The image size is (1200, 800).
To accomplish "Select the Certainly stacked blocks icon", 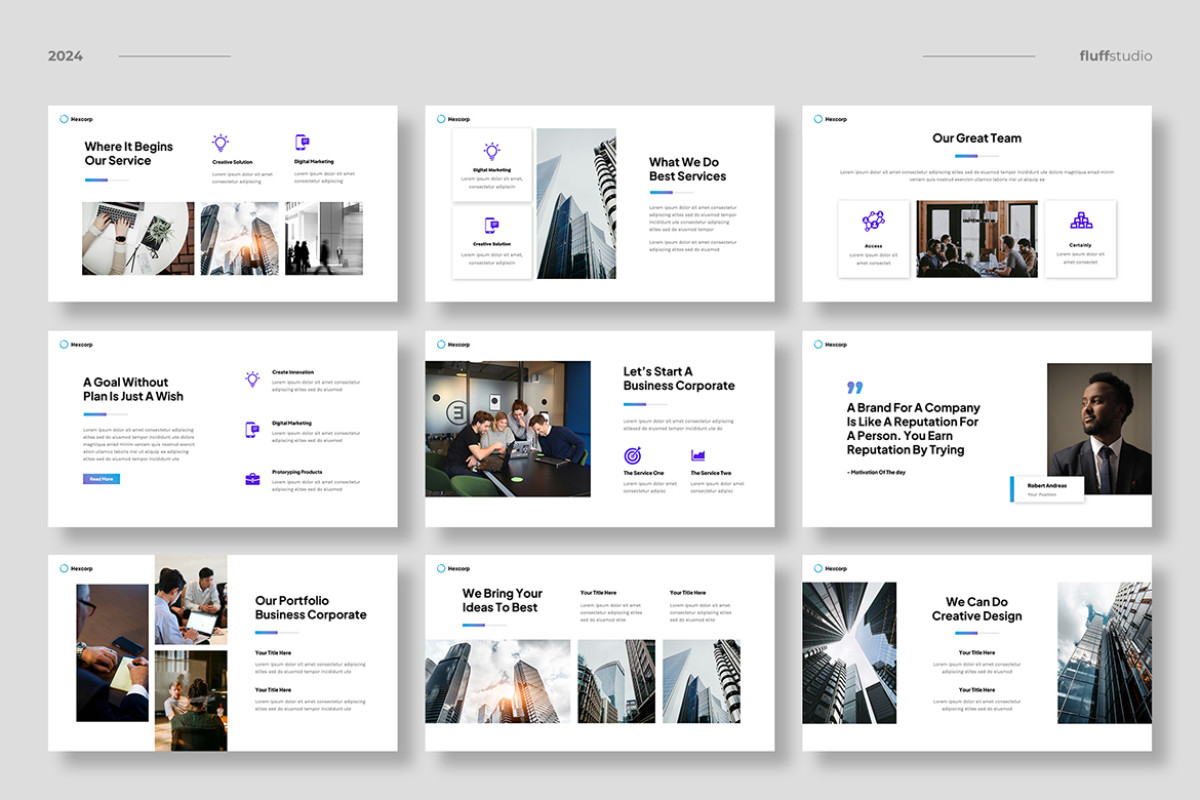I will click(1080, 221).
